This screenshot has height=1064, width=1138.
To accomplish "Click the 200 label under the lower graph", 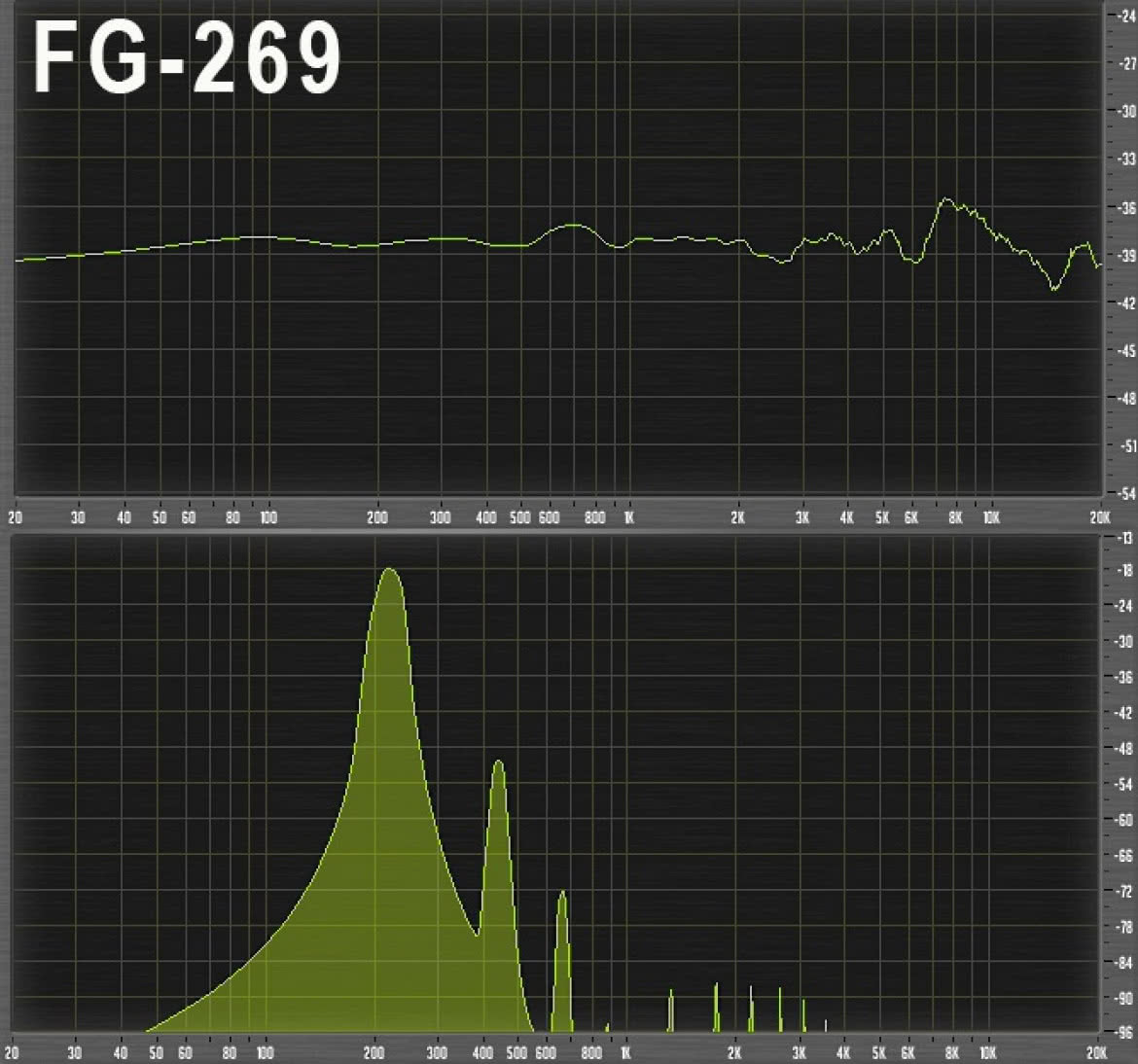I will 373,1053.
